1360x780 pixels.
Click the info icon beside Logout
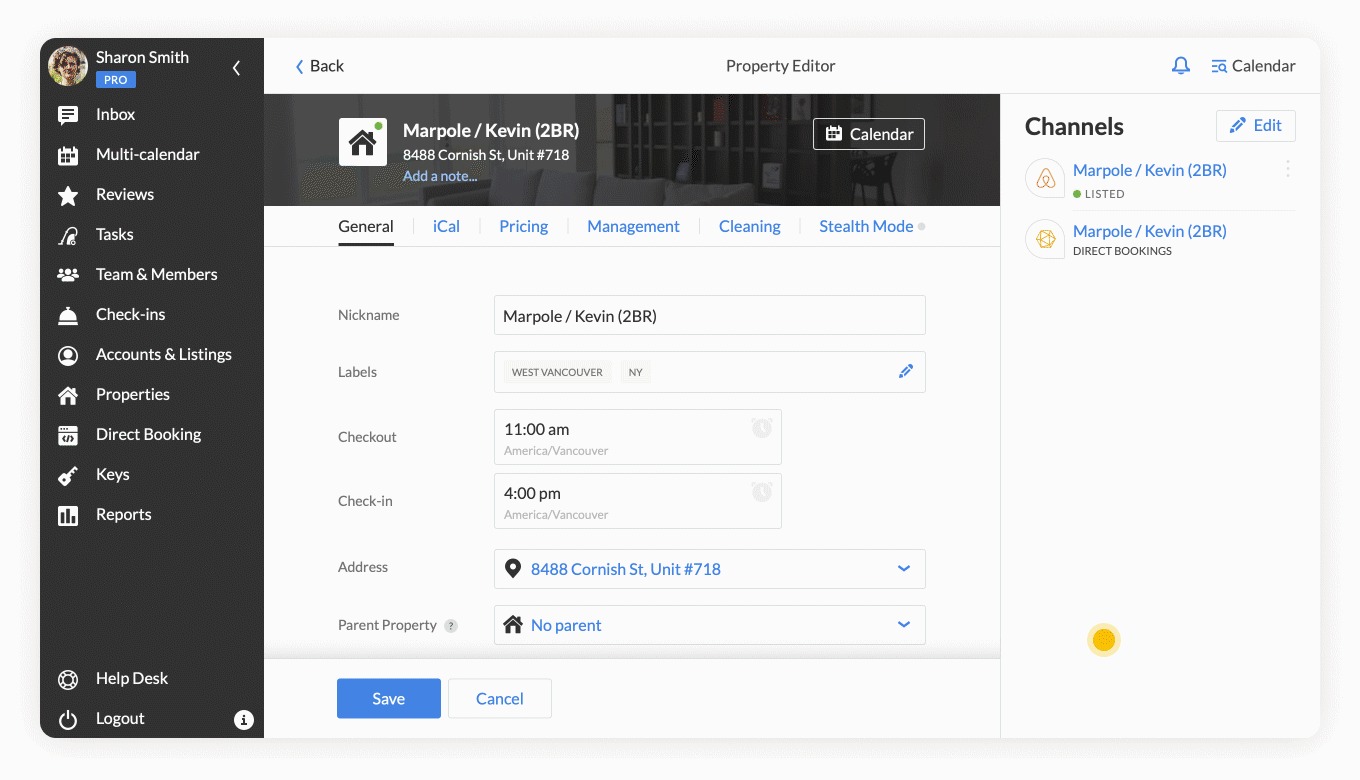[x=243, y=719]
